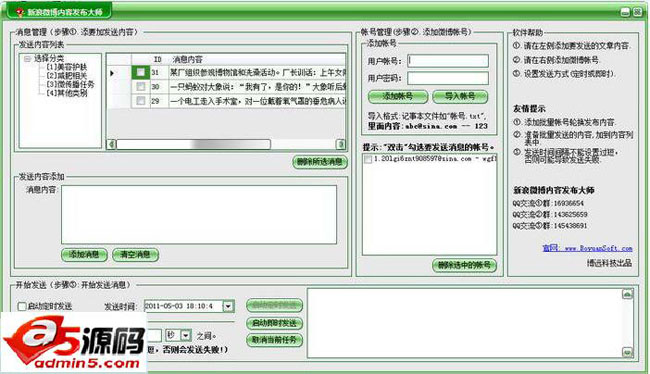Screen dimensions: 650x374
Task: Click into the 消息内容 text area
Action: click(199, 214)
